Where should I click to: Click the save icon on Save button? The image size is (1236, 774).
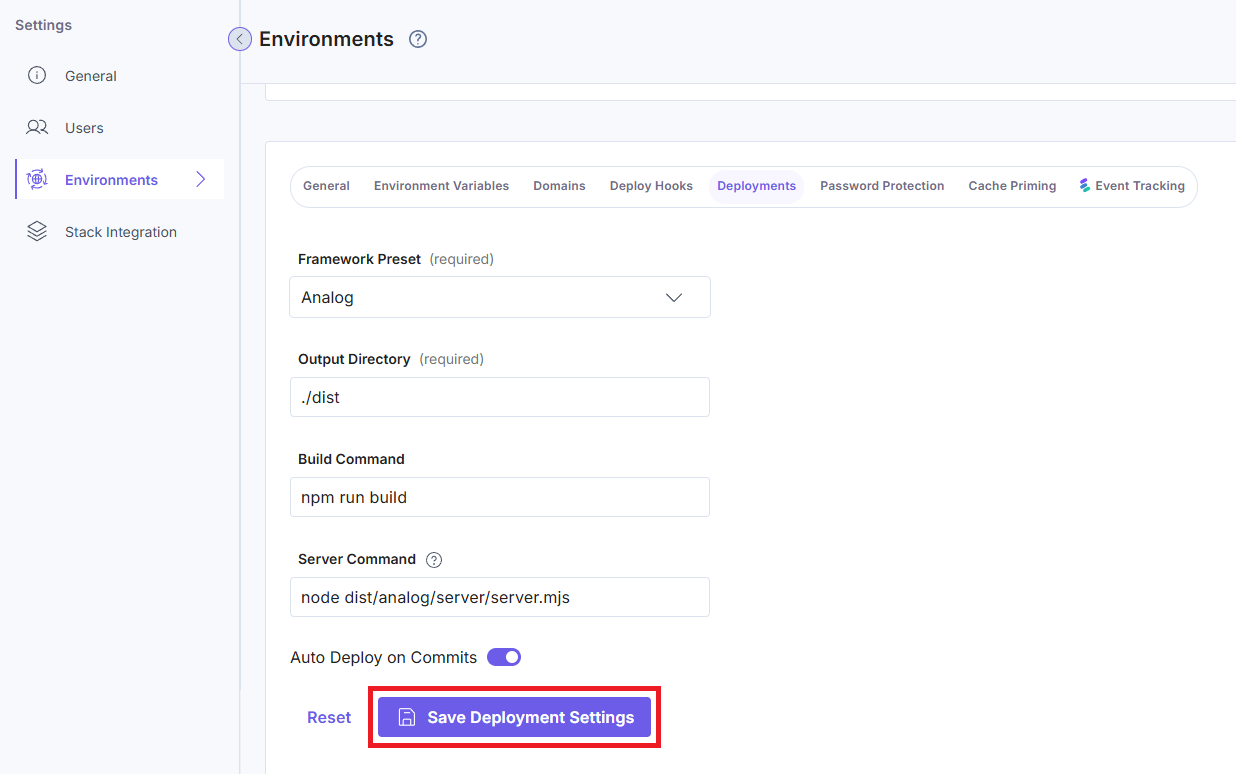(407, 717)
